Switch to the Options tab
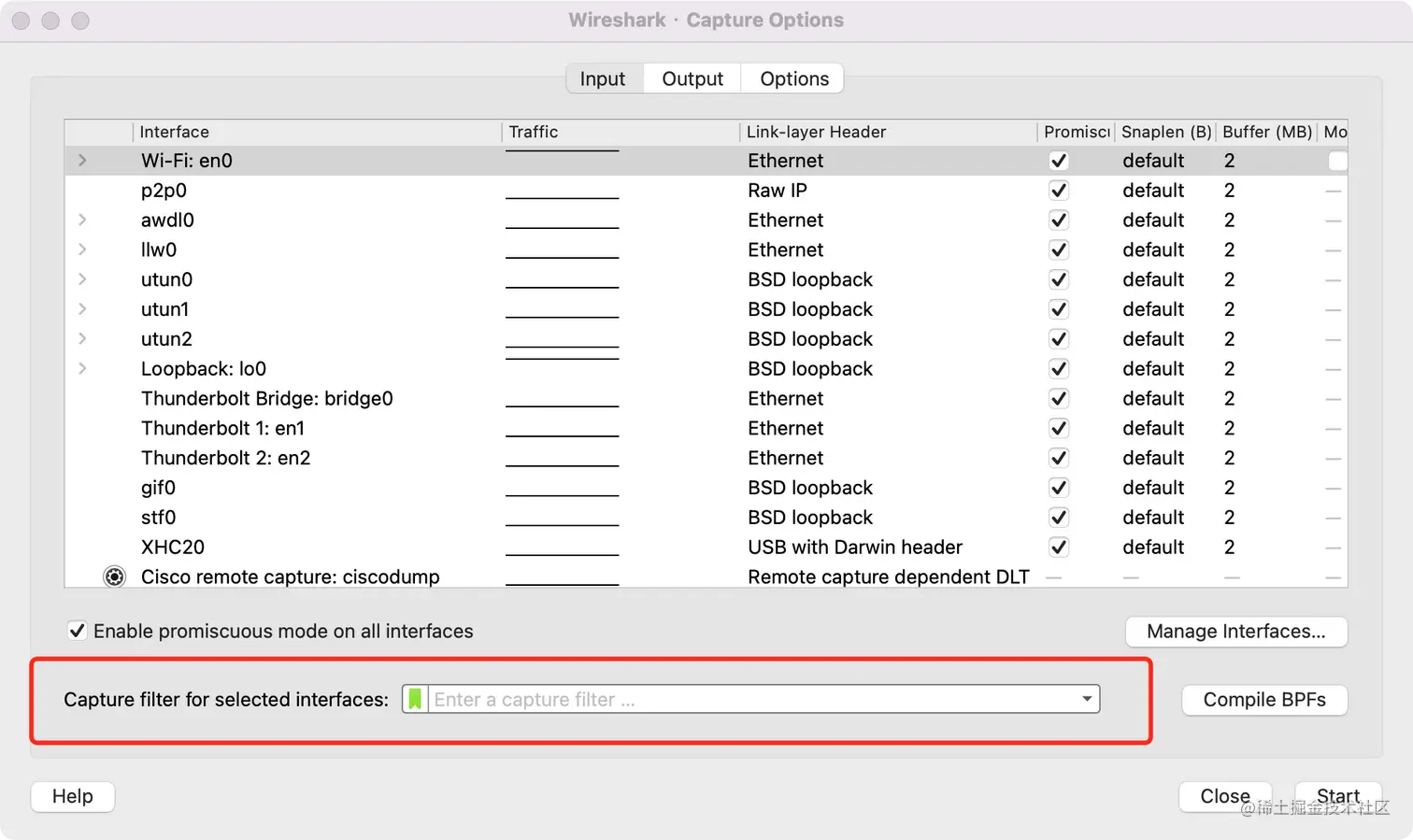The width and height of the screenshot is (1413, 840). tap(794, 78)
